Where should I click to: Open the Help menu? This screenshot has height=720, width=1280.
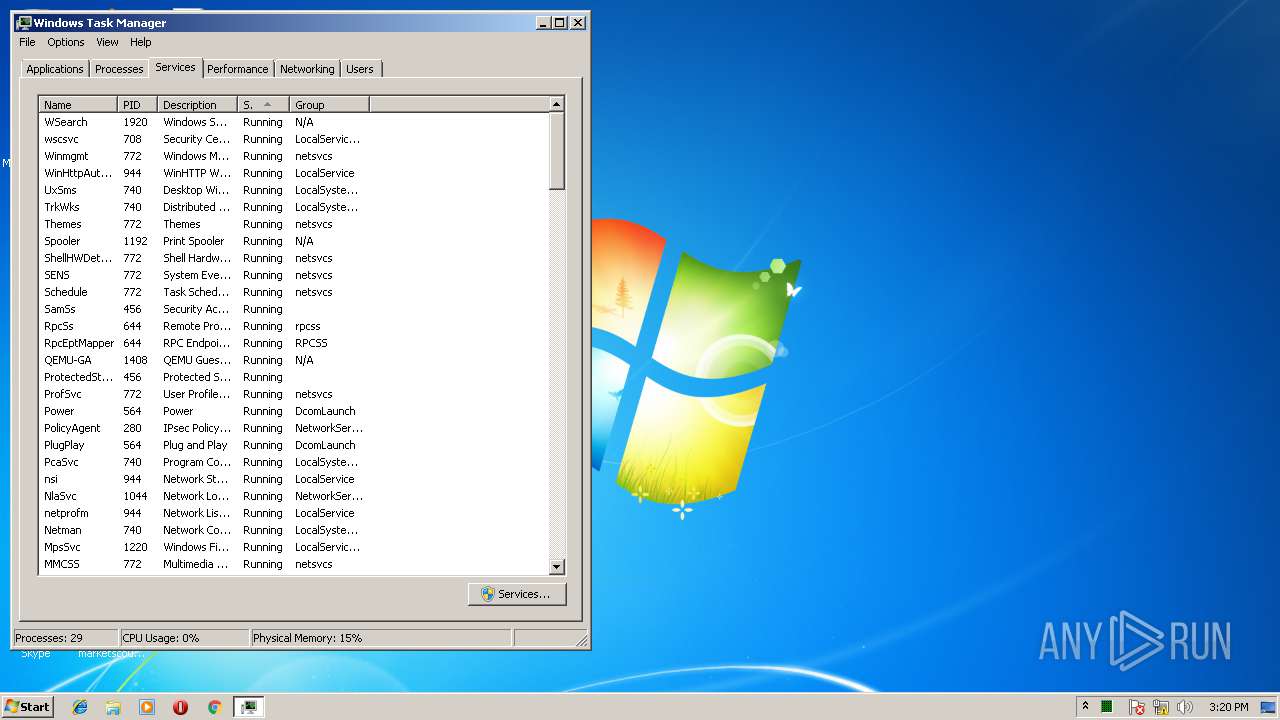pyautogui.click(x=141, y=42)
